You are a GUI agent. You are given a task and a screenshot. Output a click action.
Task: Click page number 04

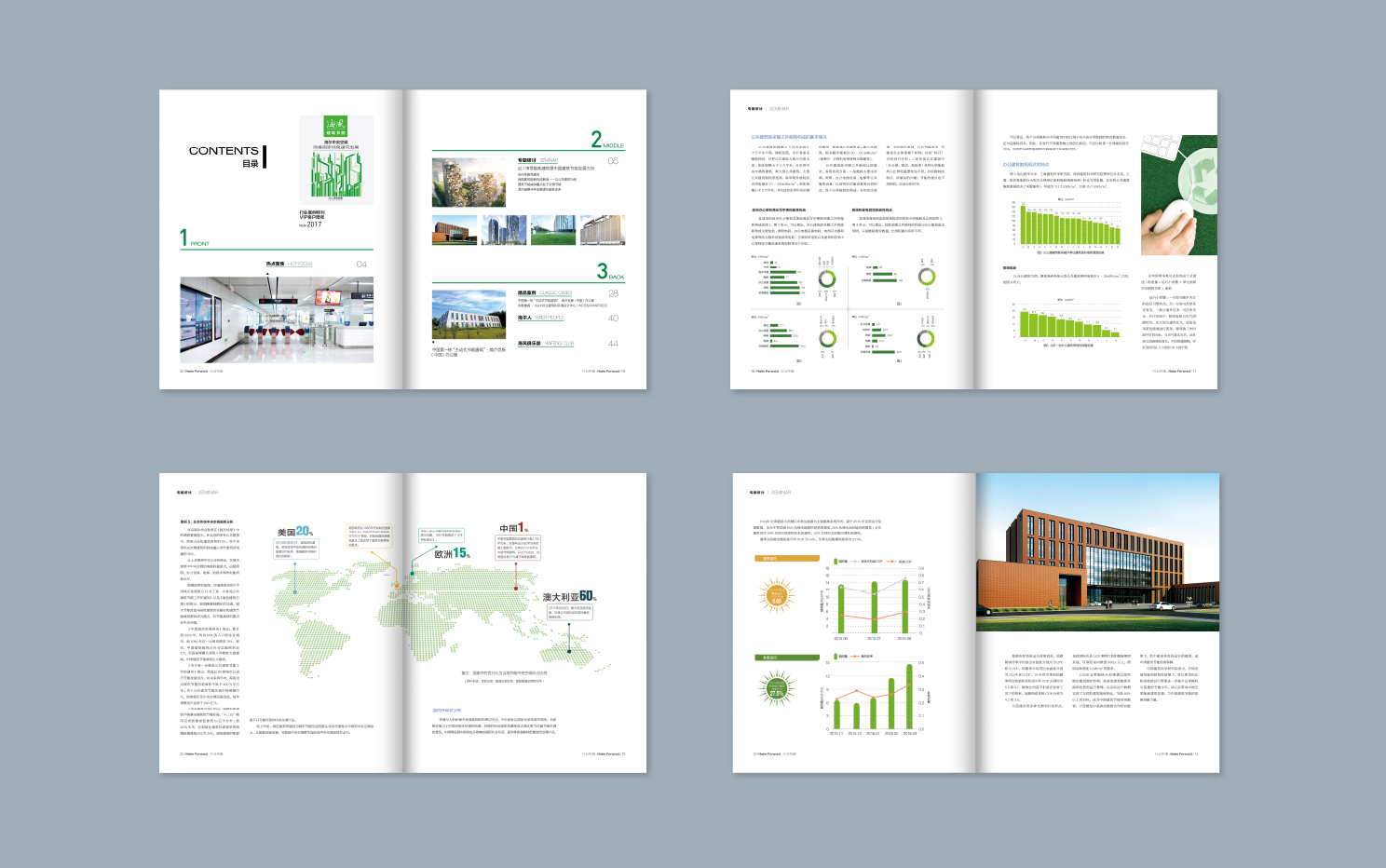361,264
